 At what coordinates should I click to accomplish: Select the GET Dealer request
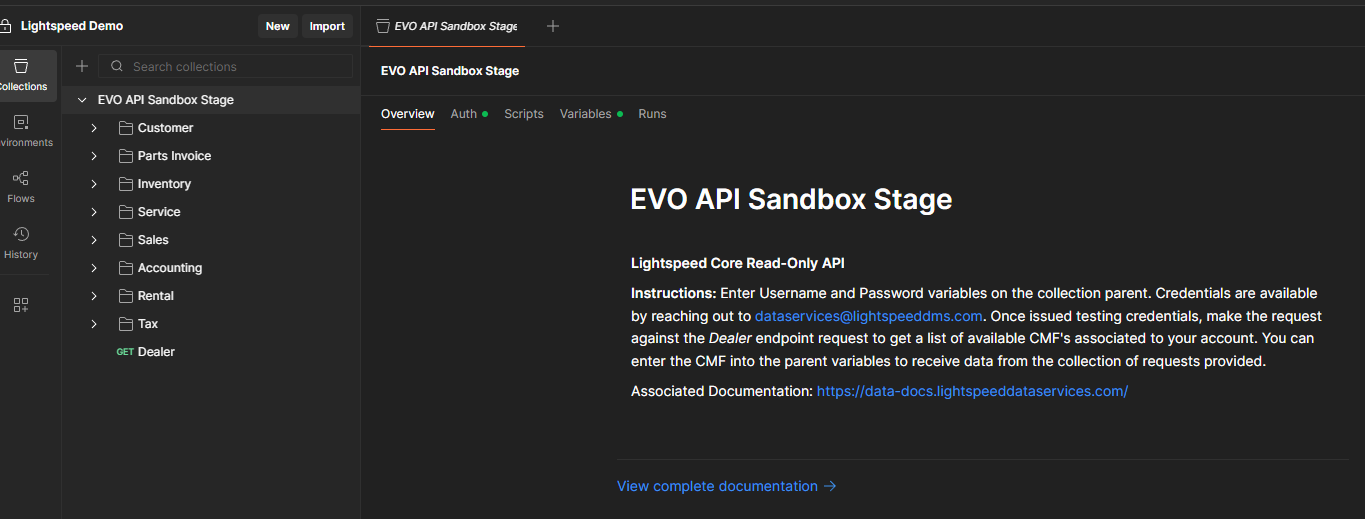[156, 352]
